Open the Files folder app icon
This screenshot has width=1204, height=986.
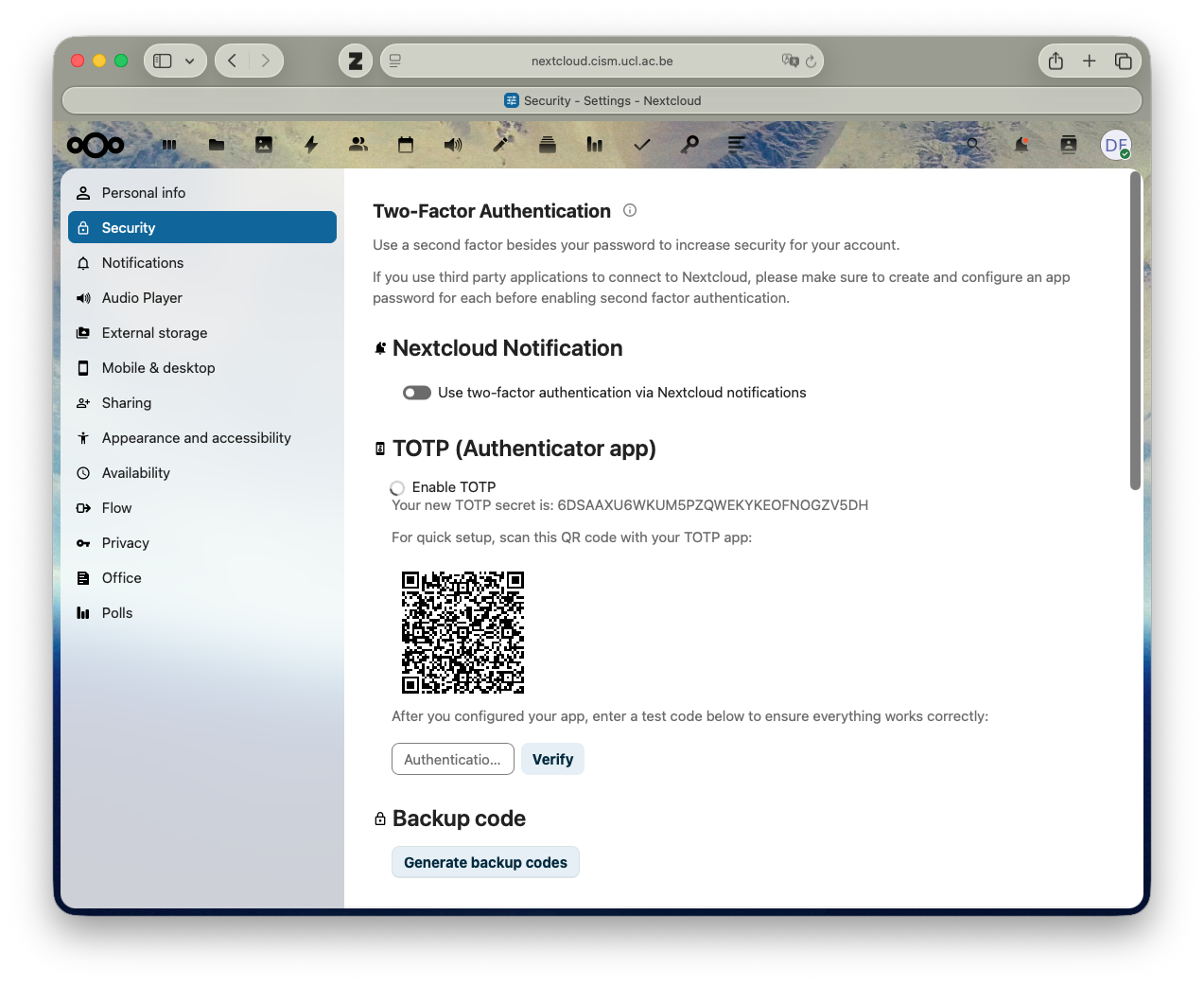click(x=217, y=145)
